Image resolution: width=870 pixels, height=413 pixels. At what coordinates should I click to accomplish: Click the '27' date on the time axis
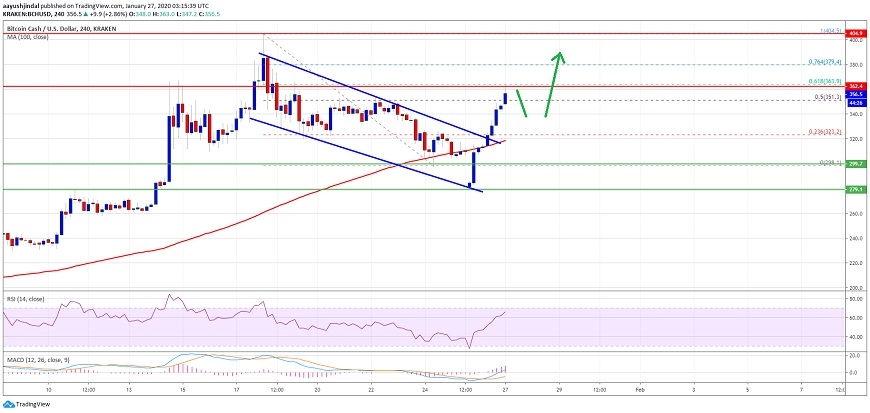pos(505,390)
